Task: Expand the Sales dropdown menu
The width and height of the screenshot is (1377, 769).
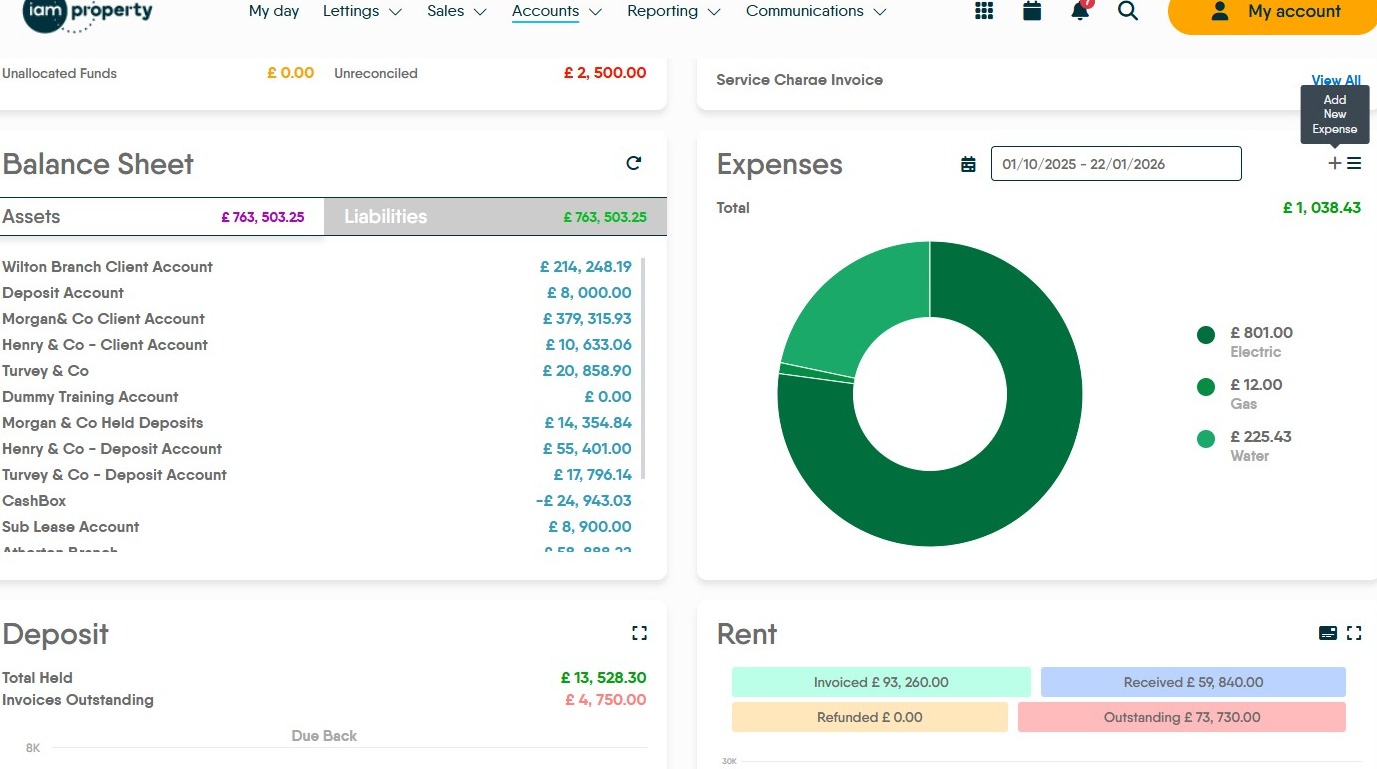Action: click(457, 12)
